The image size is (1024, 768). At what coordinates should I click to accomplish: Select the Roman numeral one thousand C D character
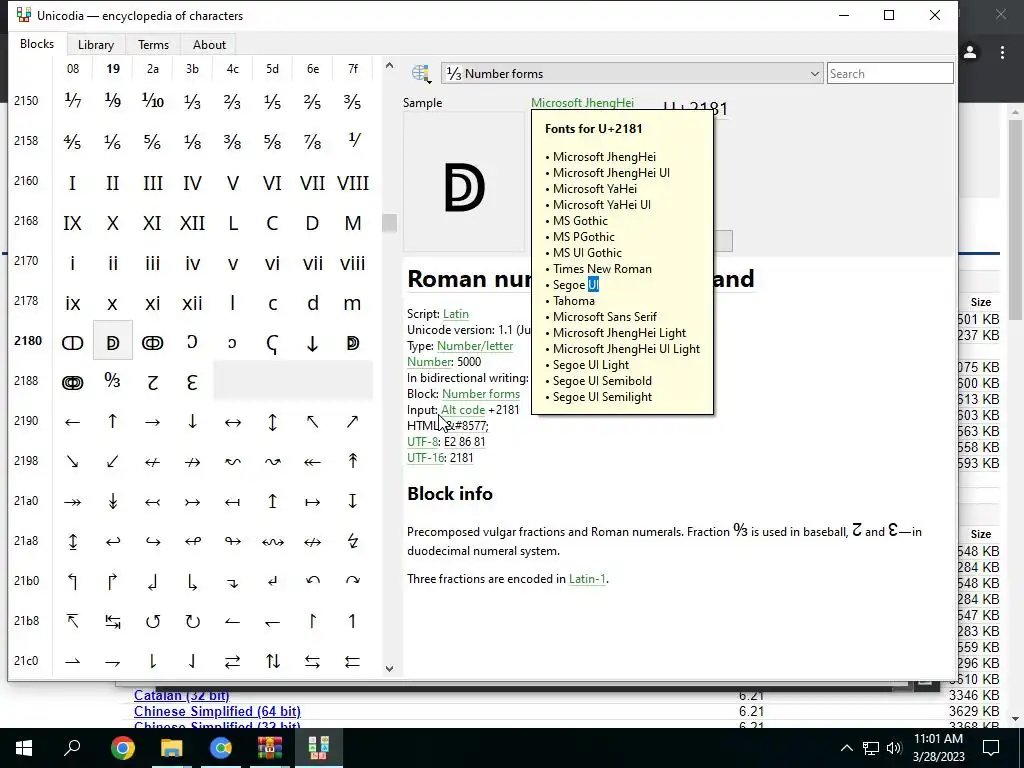tap(72, 343)
